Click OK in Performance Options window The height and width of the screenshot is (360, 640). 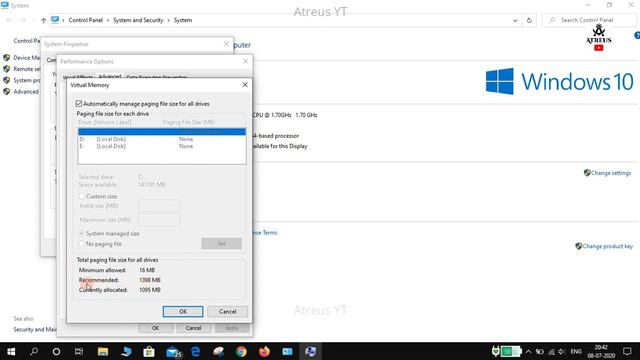[156, 328]
